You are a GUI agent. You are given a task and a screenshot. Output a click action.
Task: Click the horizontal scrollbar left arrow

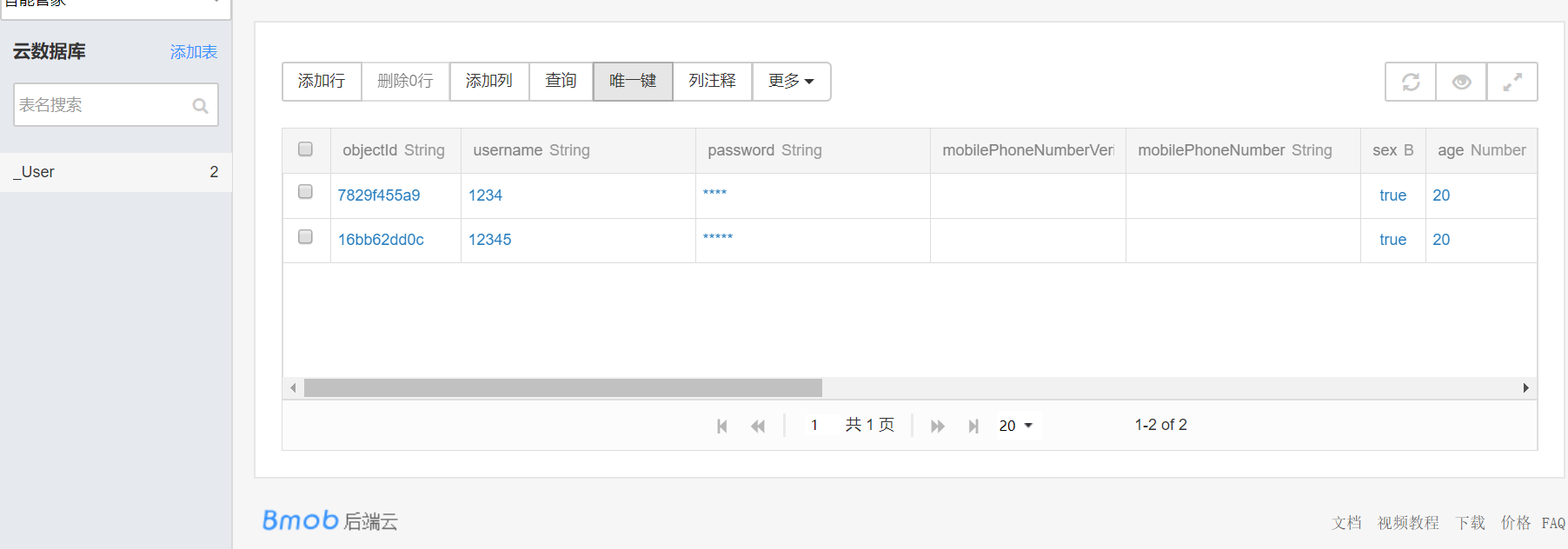294,387
